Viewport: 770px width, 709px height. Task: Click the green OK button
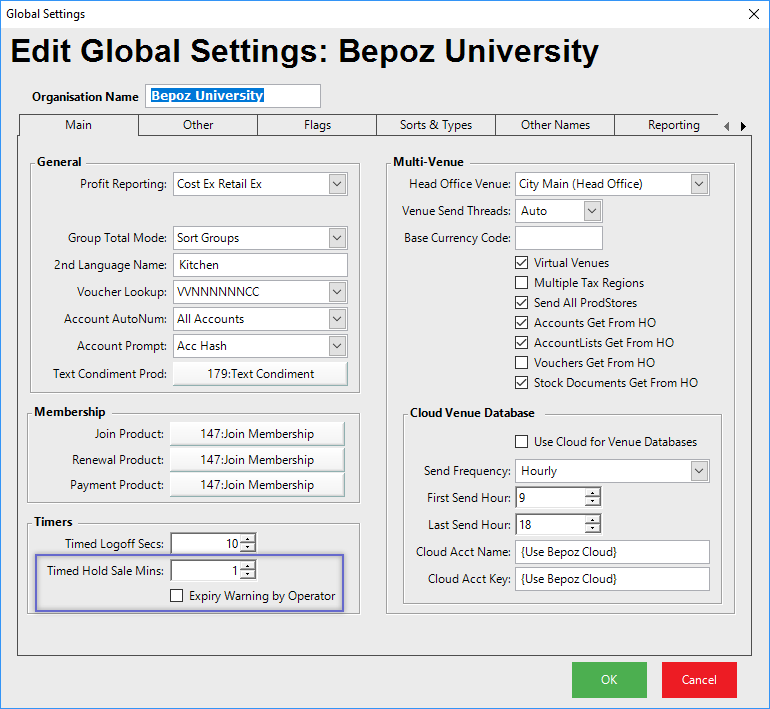609,680
